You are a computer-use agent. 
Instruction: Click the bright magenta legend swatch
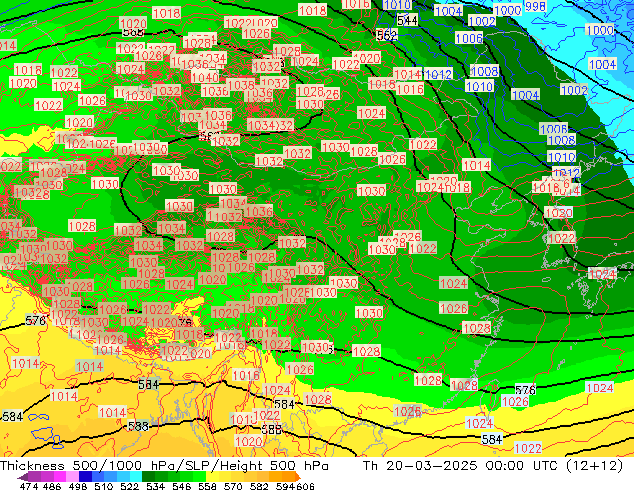click(60, 476)
